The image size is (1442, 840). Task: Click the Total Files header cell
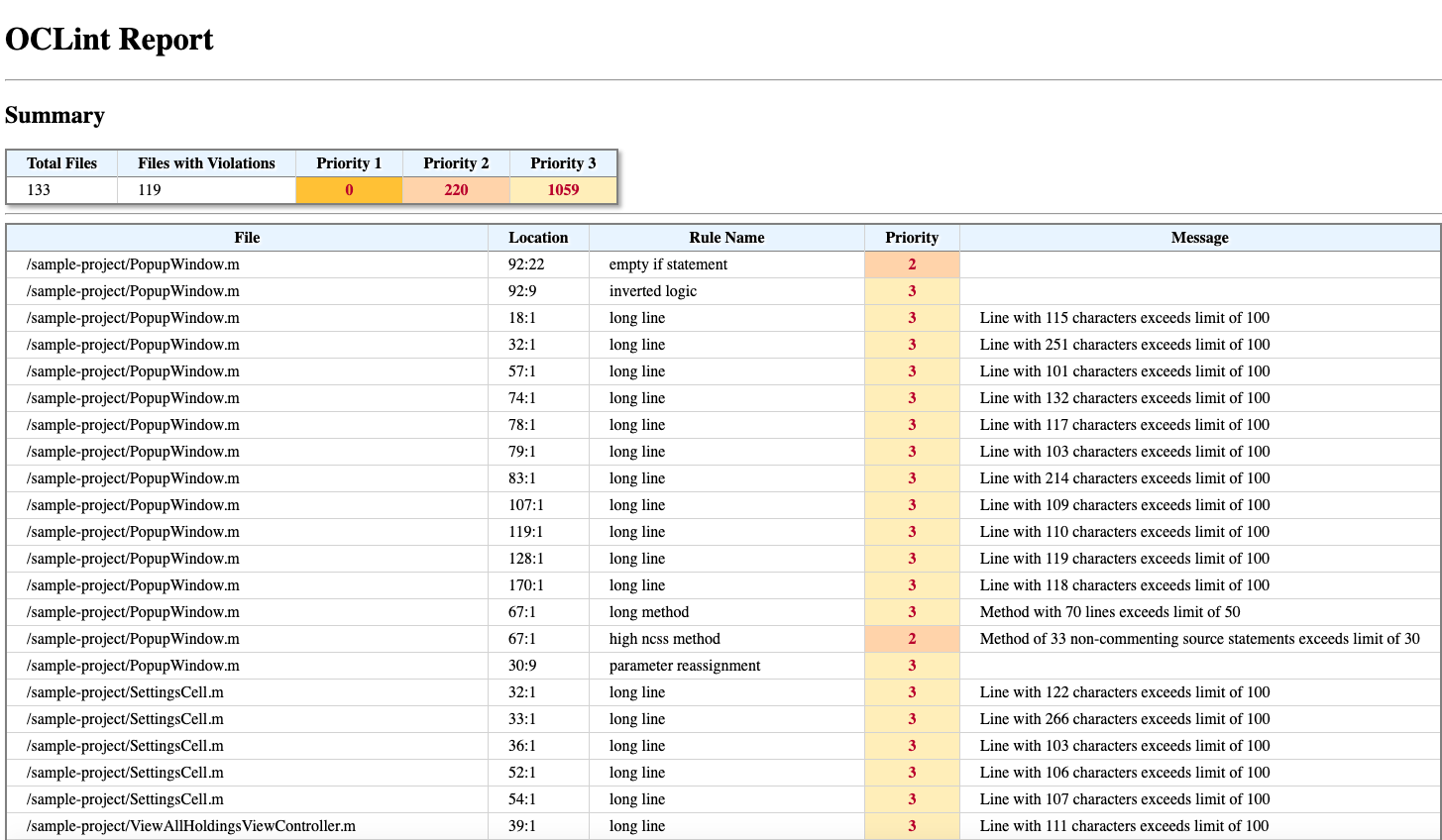click(x=62, y=163)
